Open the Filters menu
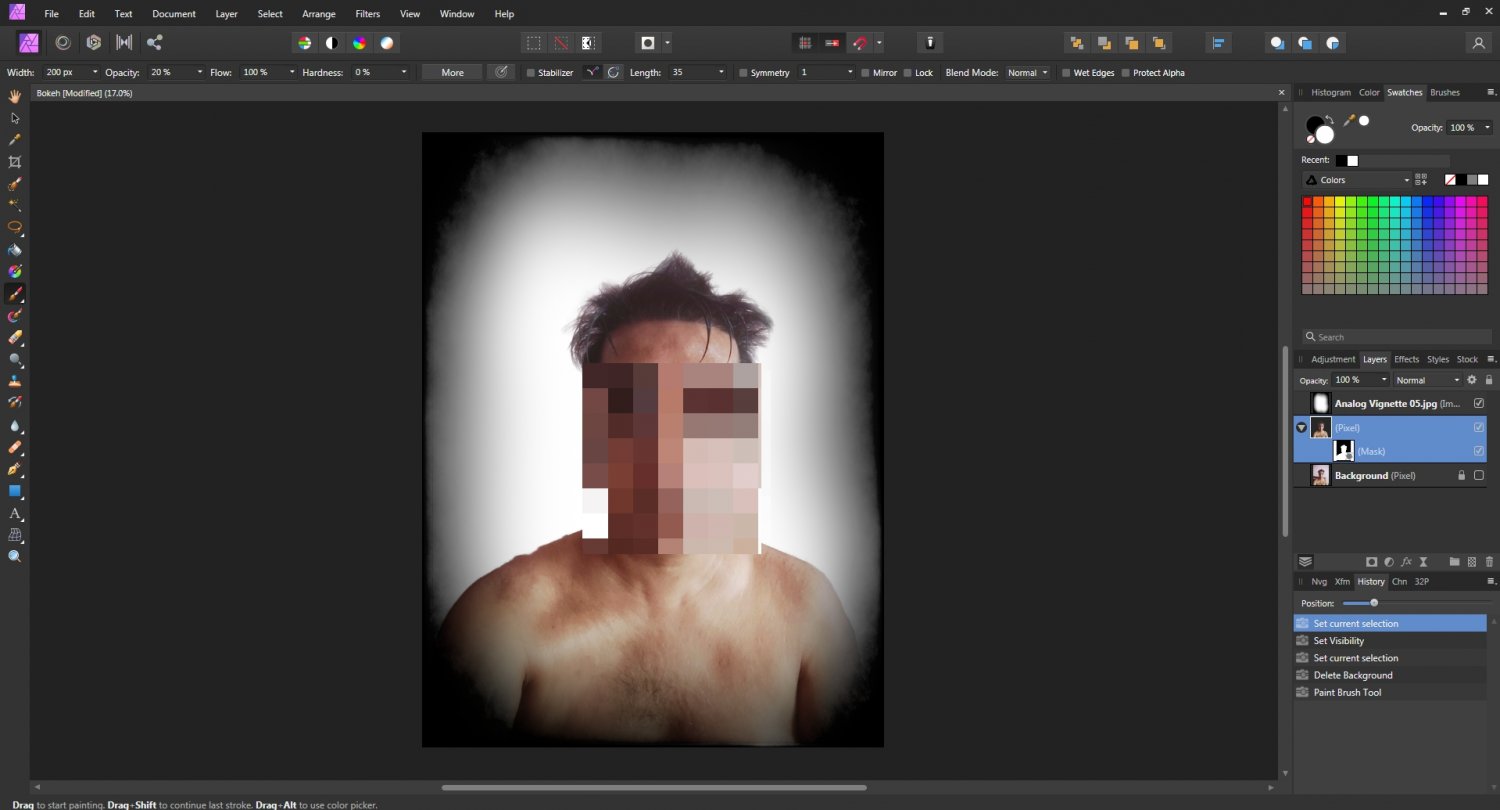The width and height of the screenshot is (1500, 810). 367,13
